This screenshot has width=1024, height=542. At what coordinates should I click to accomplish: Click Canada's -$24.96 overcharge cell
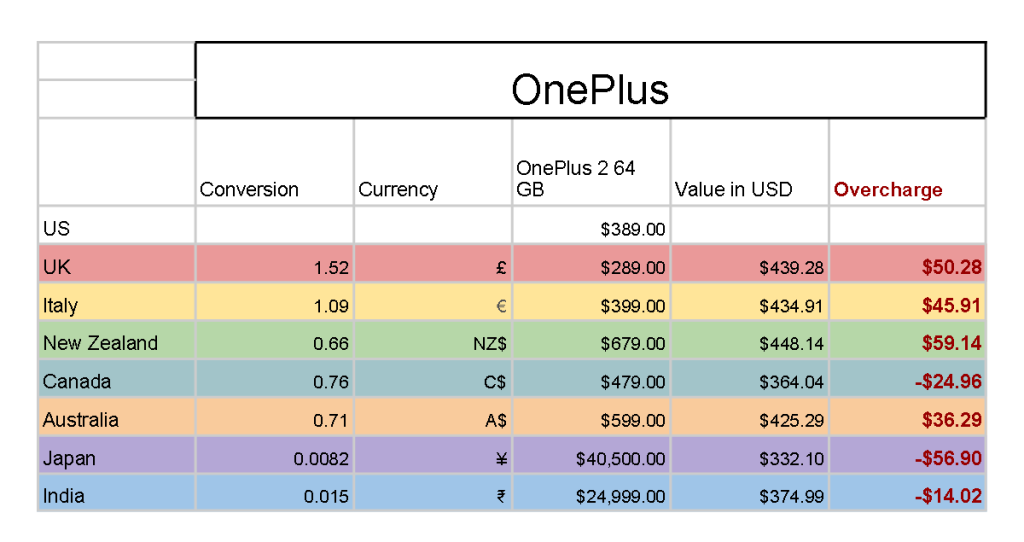(x=908, y=379)
